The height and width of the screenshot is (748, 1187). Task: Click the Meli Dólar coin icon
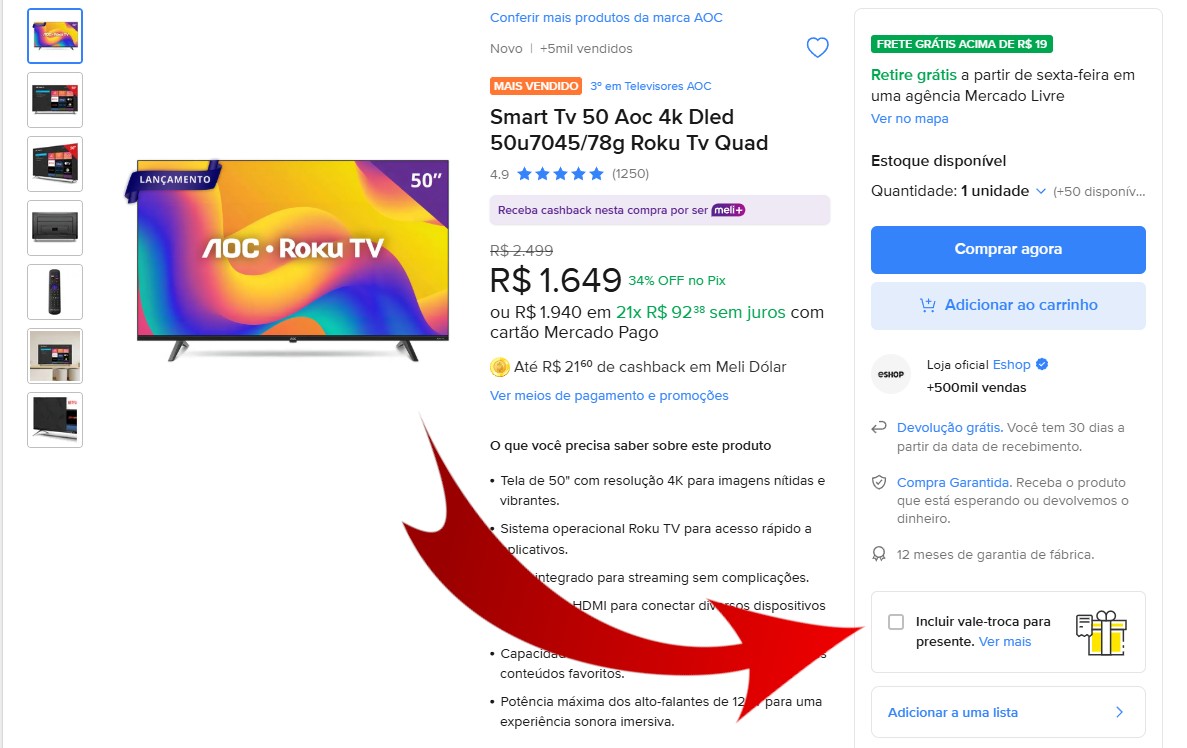(500, 367)
